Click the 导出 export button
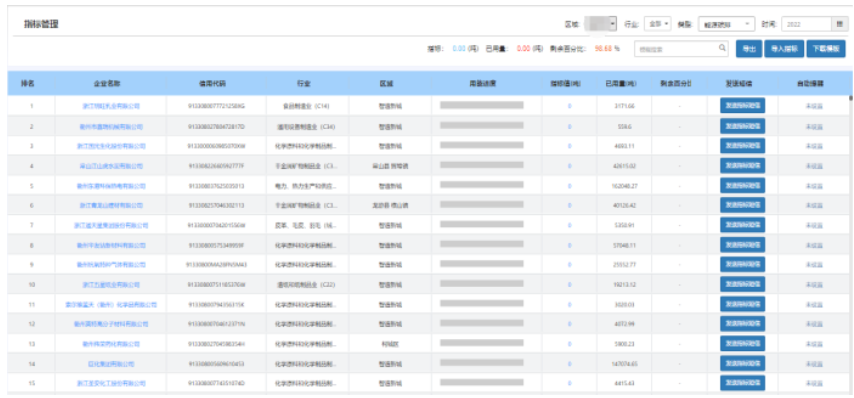 749,49
